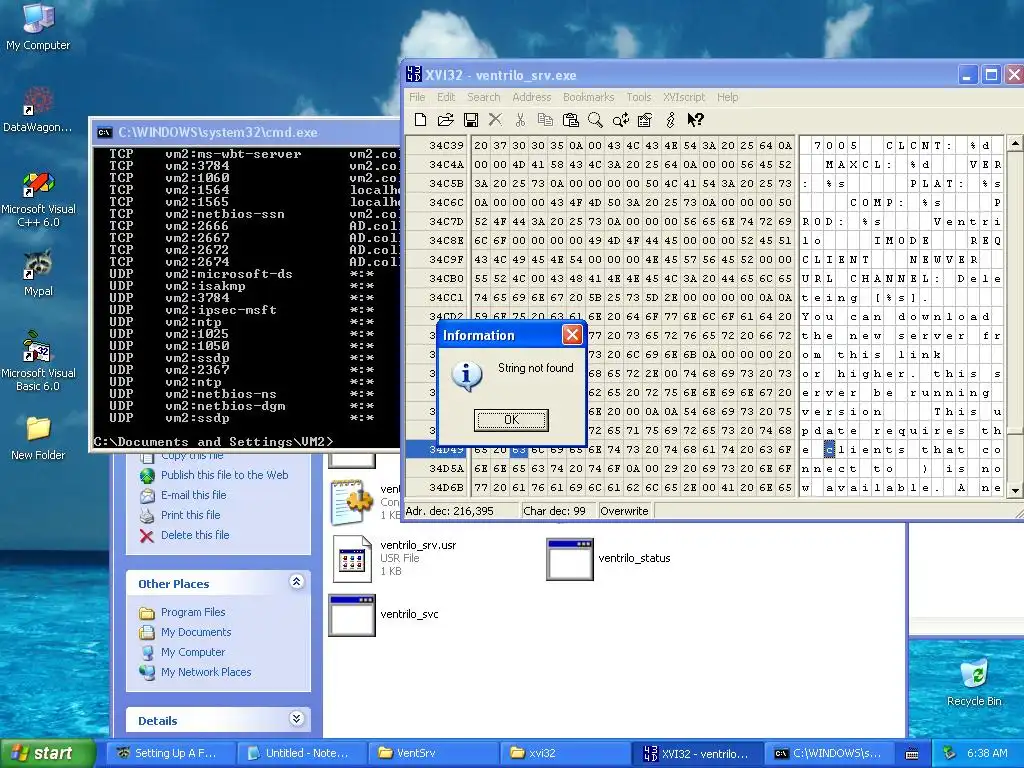Open the Address menu in XVI32
The width and height of the screenshot is (1024, 768).
pyautogui.click(x=532, y=97)
